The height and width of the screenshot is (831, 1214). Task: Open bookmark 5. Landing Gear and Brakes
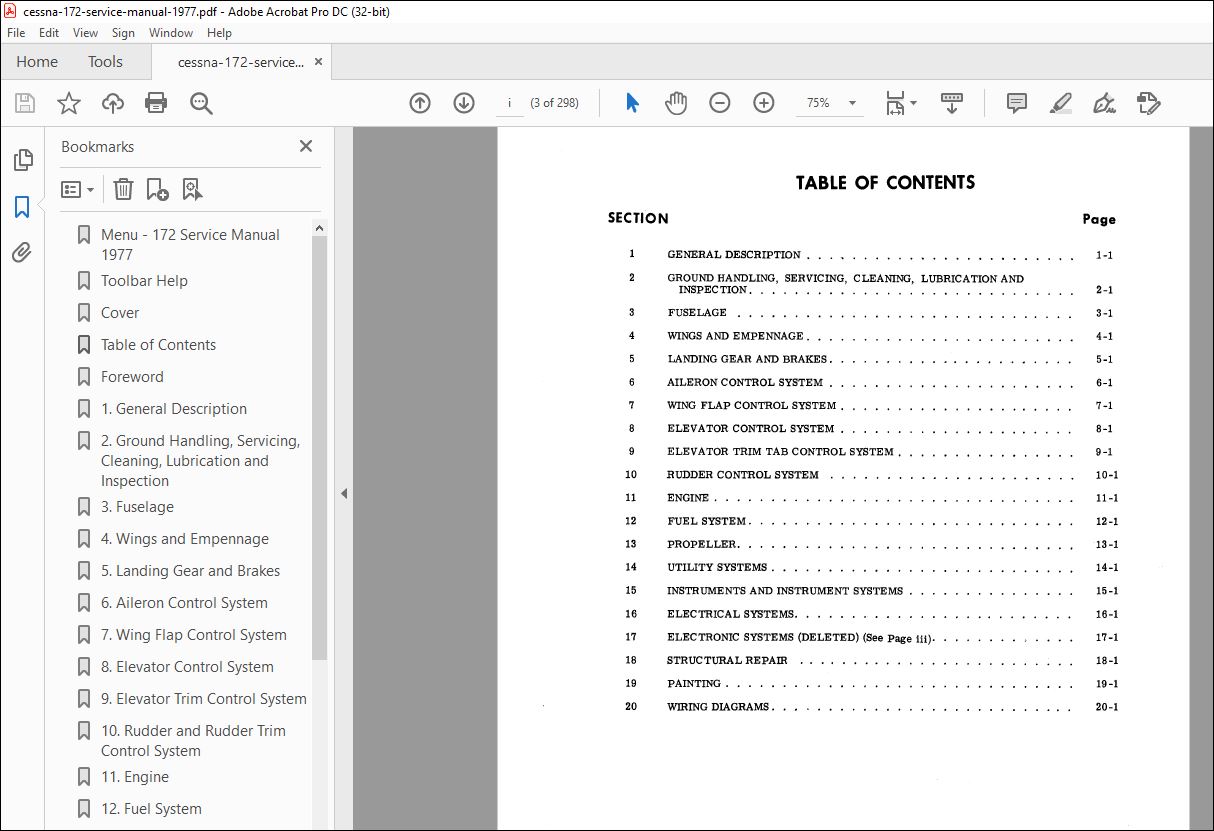point(190,571)
